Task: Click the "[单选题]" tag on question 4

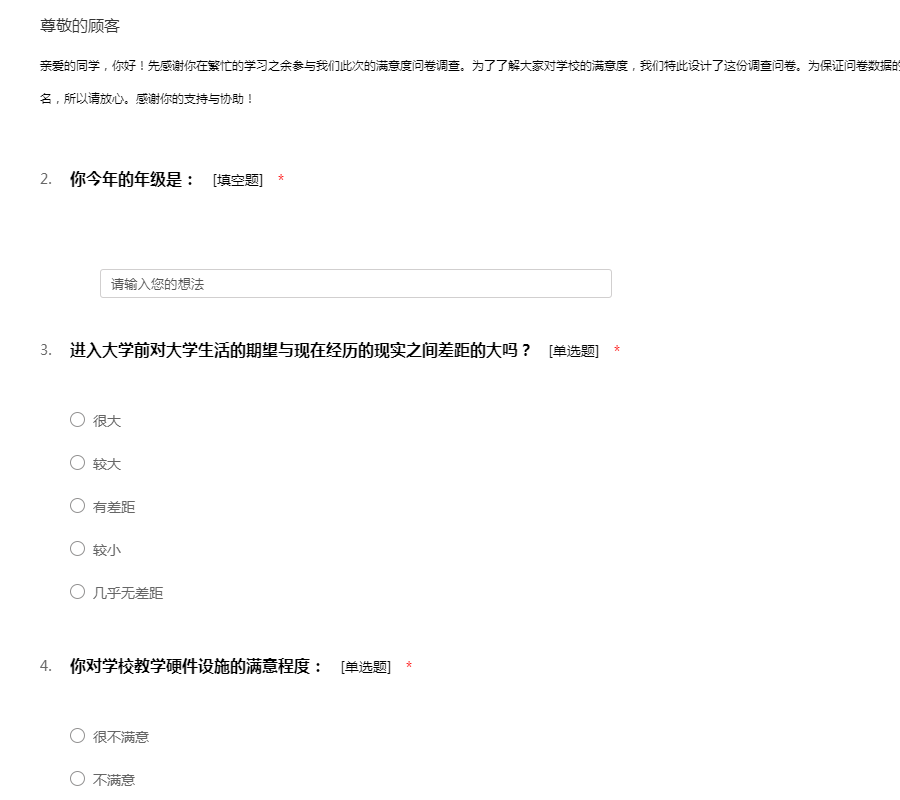Action: (x=365, y=667)
